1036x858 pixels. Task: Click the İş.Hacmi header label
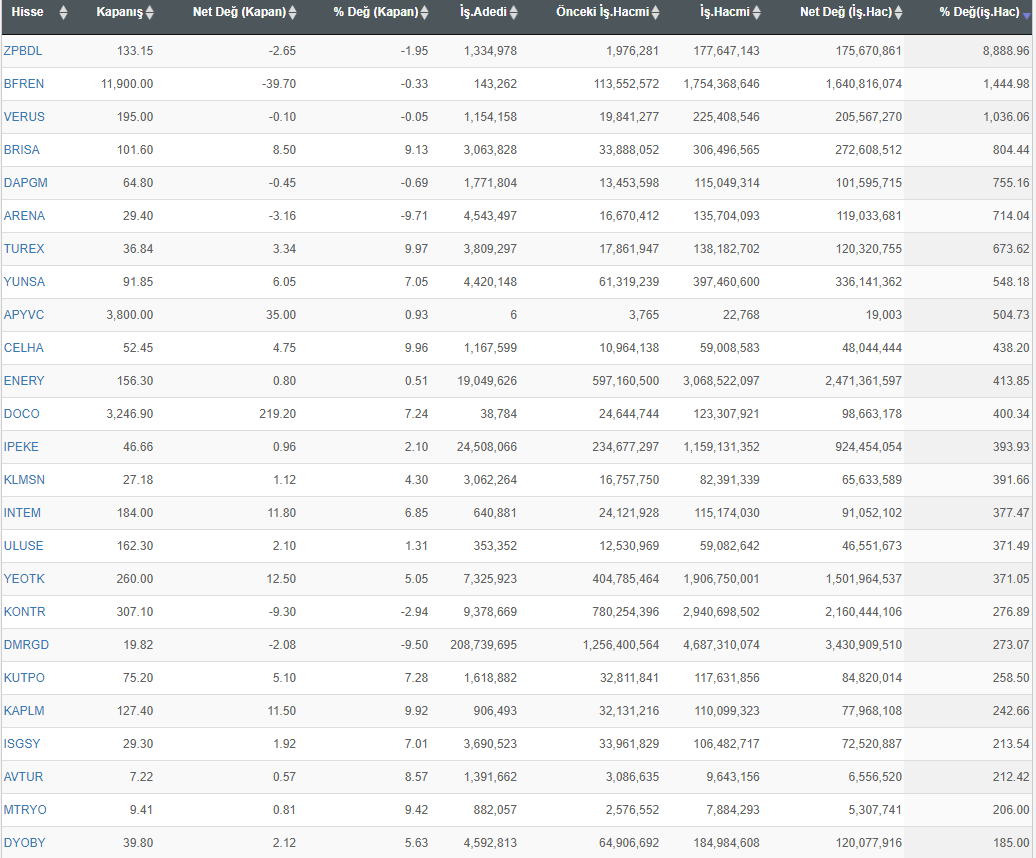coord(725,12)
